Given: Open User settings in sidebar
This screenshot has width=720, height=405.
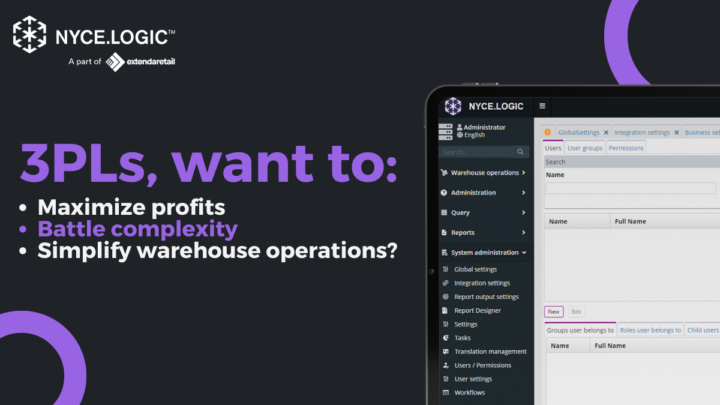Looking at the screenshot, I should point(473,379).
